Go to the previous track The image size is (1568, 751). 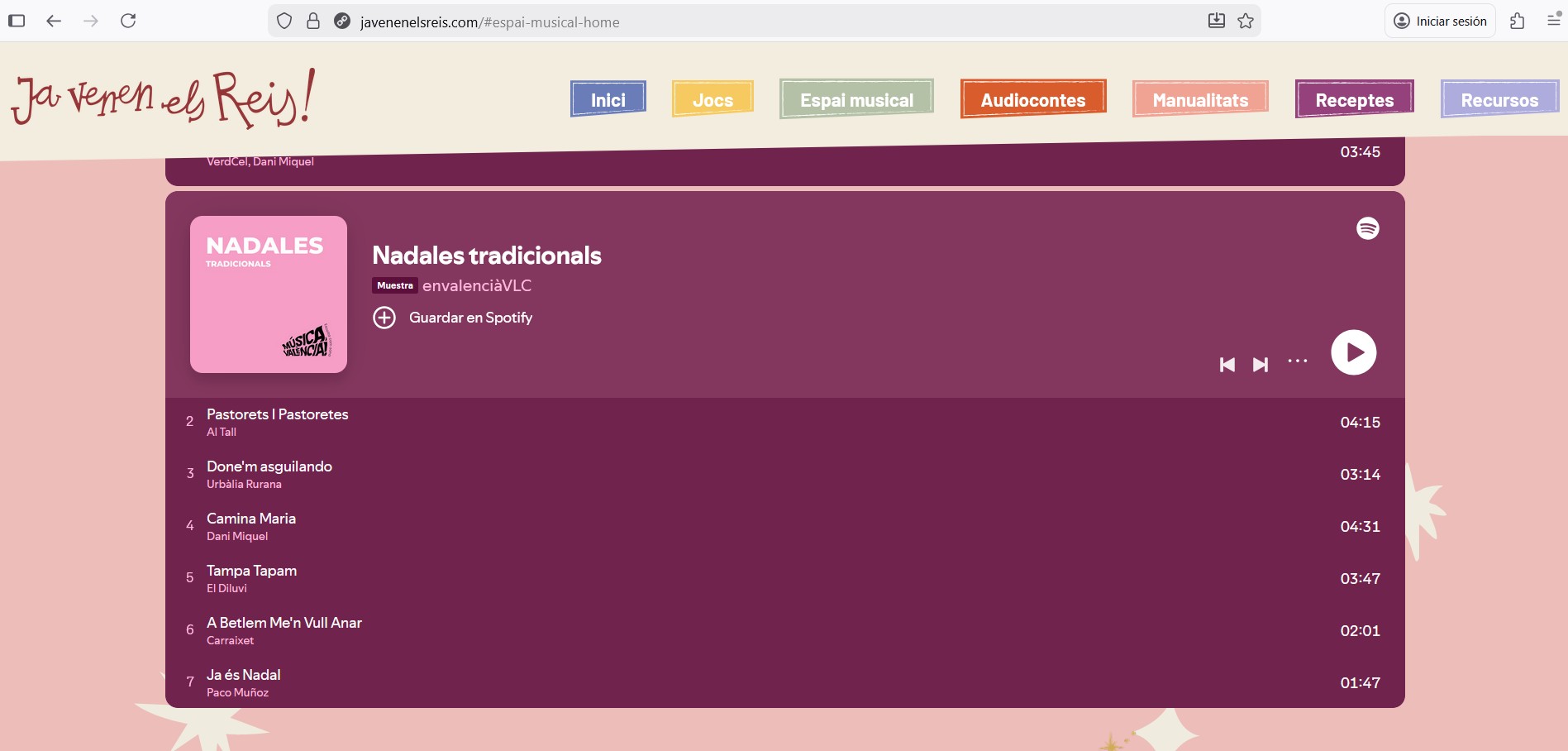pyautogui.click(x=1227, y=365)
